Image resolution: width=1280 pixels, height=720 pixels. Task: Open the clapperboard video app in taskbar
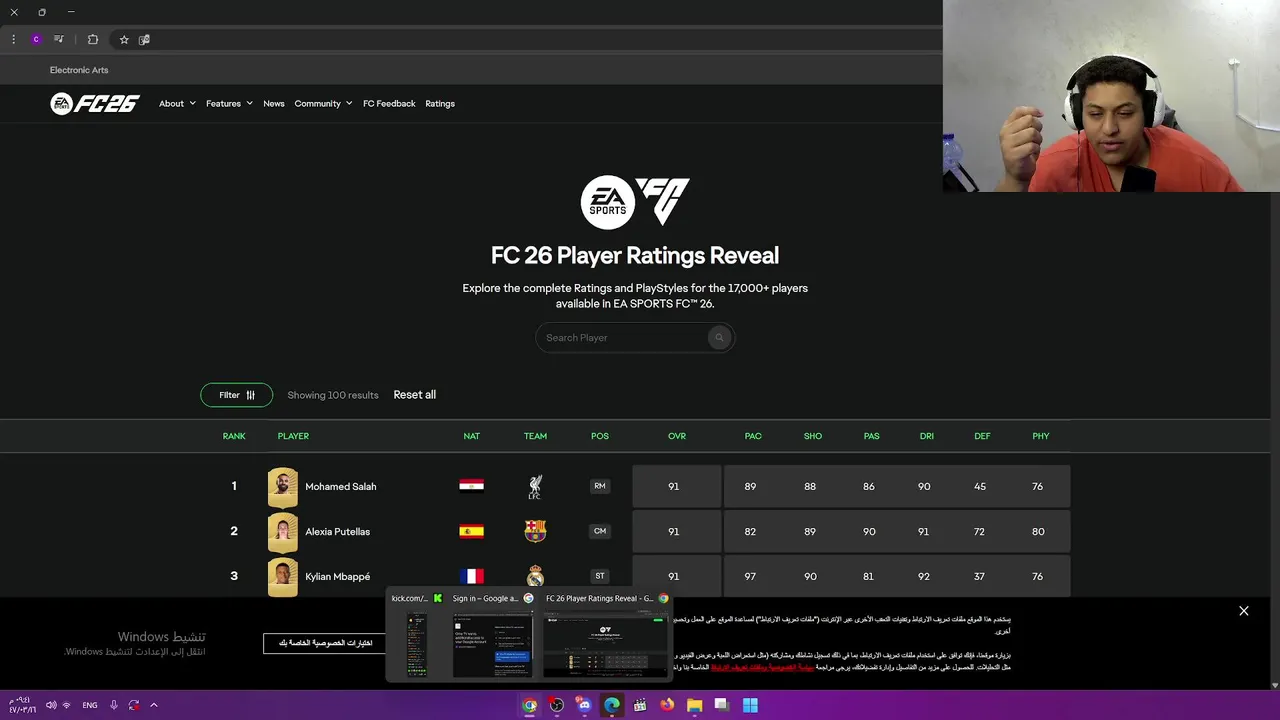(x=640, y=705)
